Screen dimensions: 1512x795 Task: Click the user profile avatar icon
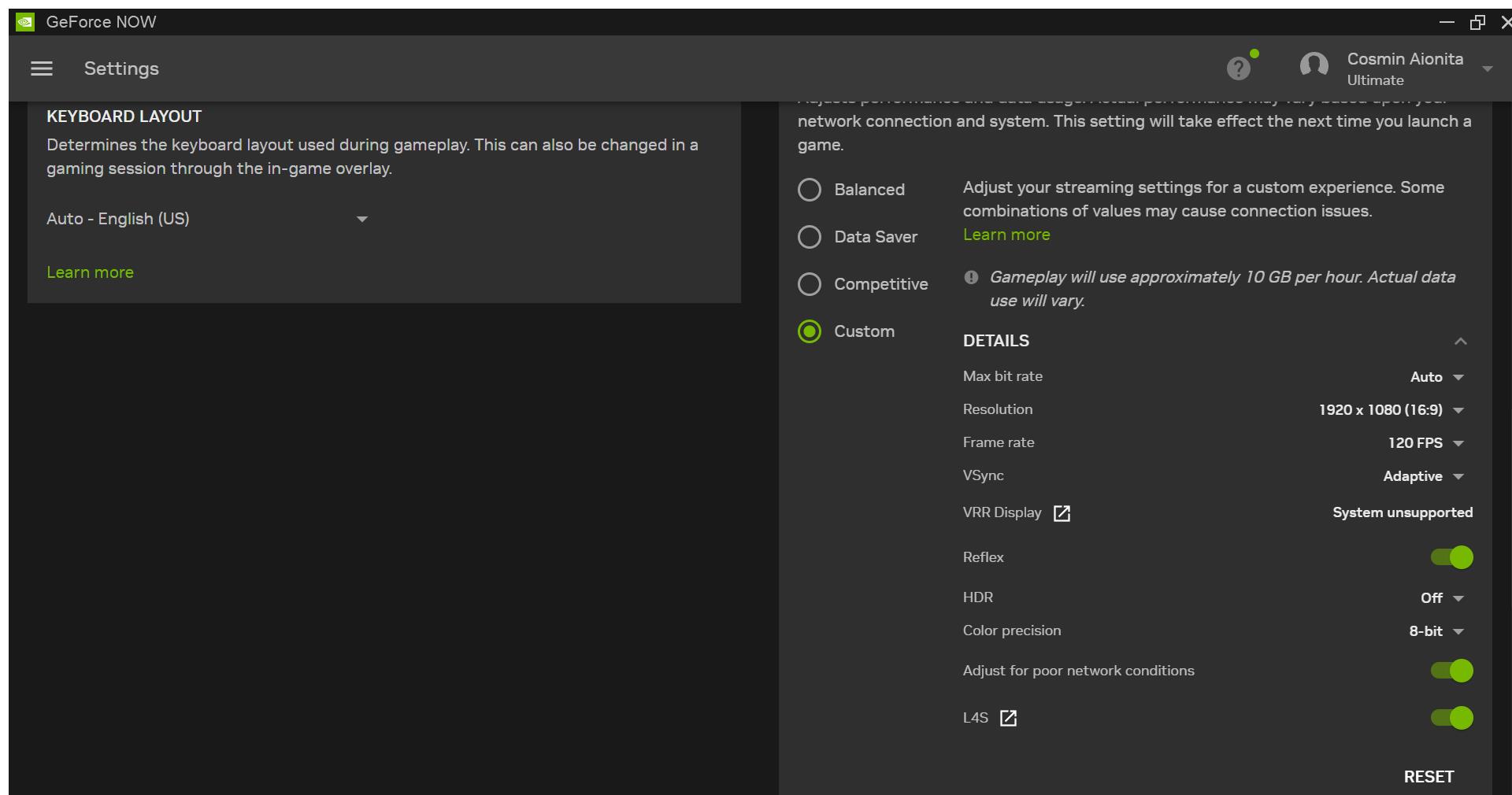click(x=1314, y=66)
